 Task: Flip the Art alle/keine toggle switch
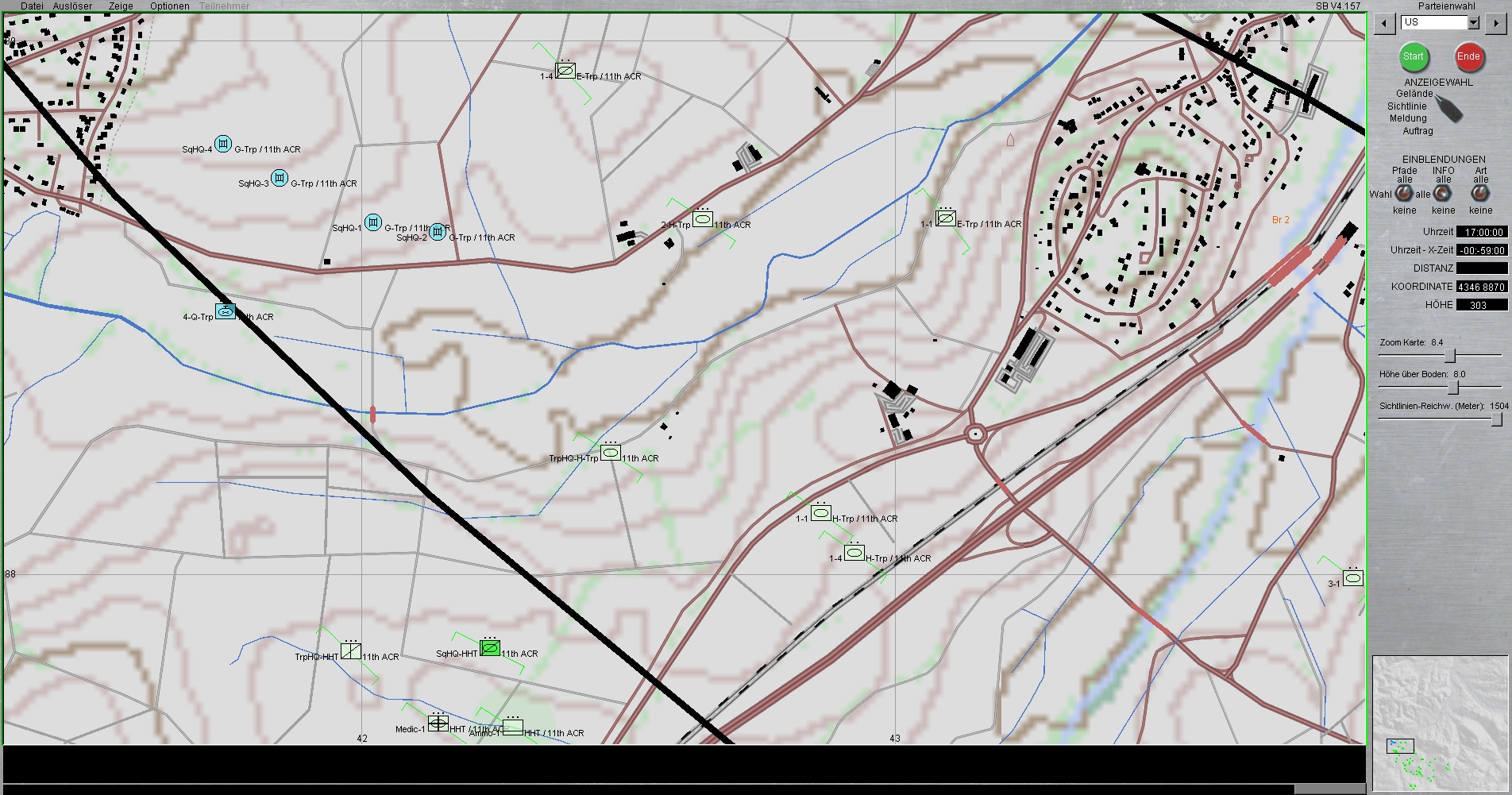(1480, 194)
